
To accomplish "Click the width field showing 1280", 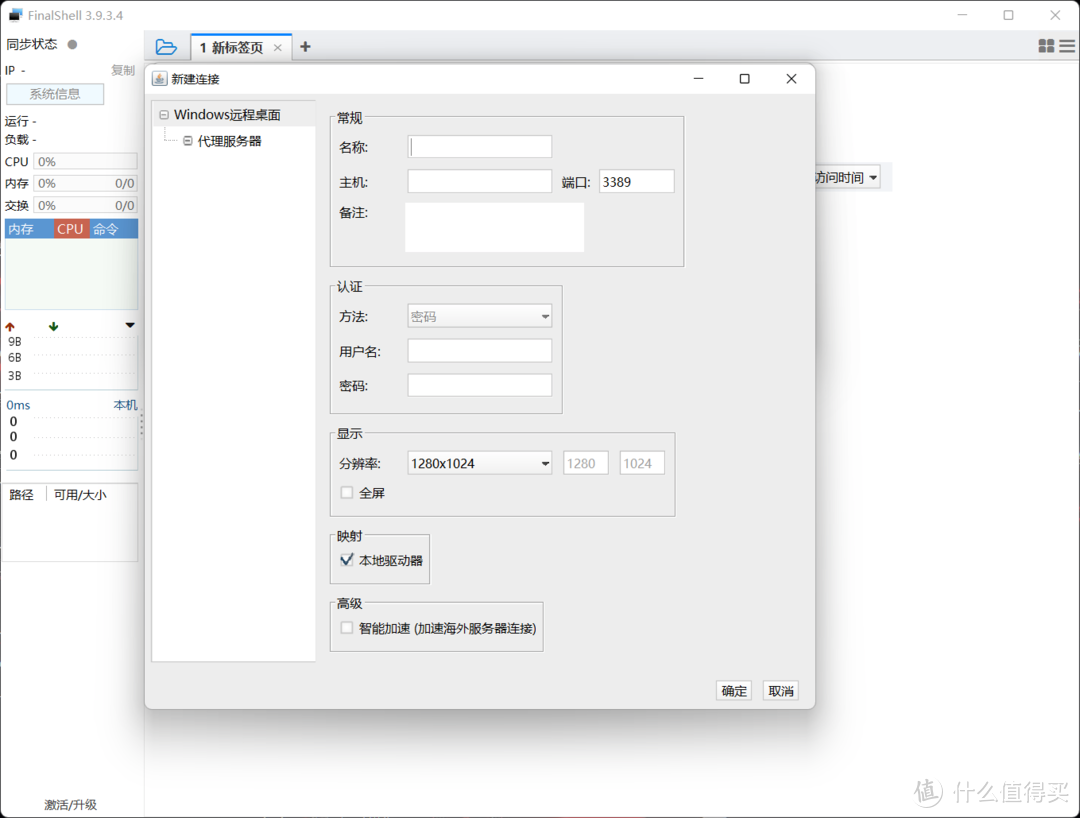I will click(586, 463).
